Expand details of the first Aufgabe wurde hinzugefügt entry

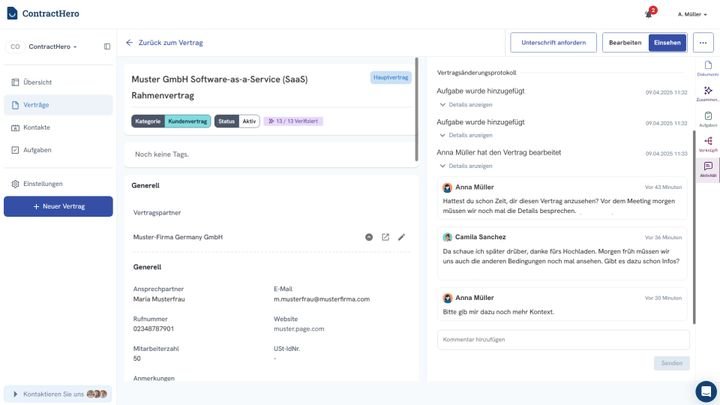click(x=466, y=105)
